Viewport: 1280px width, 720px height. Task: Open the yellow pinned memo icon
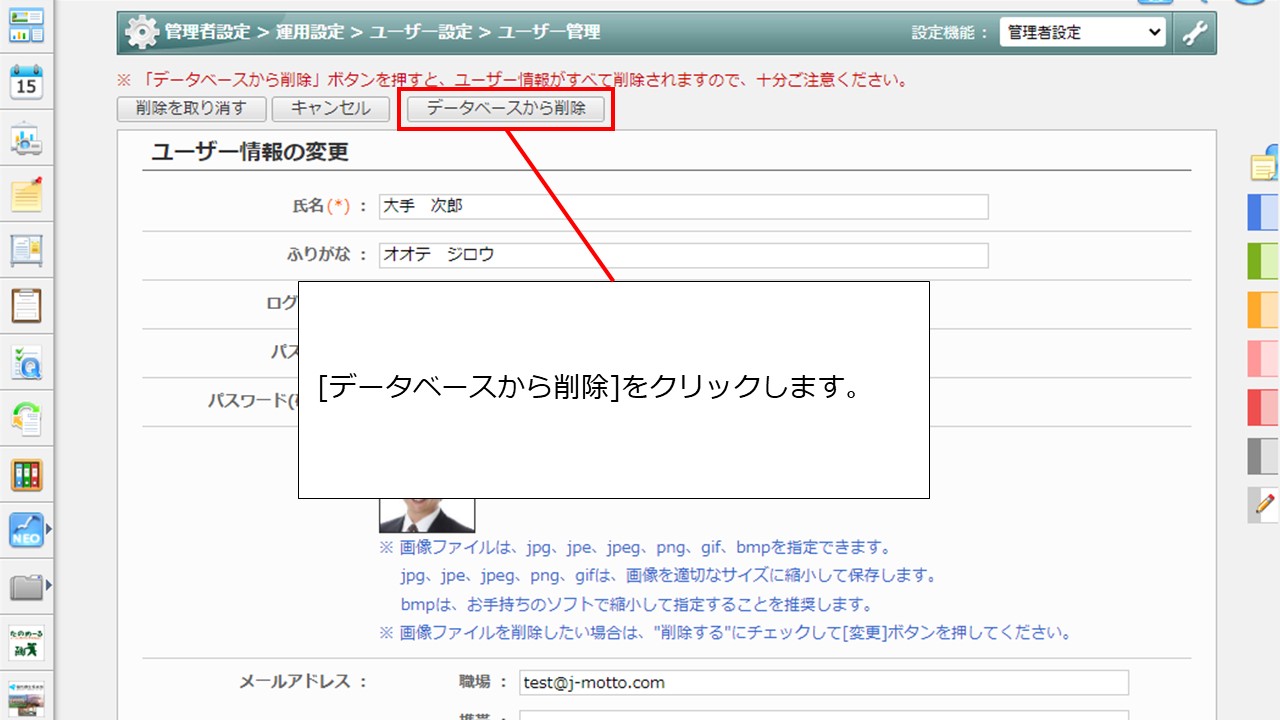[x=26, y=194]
